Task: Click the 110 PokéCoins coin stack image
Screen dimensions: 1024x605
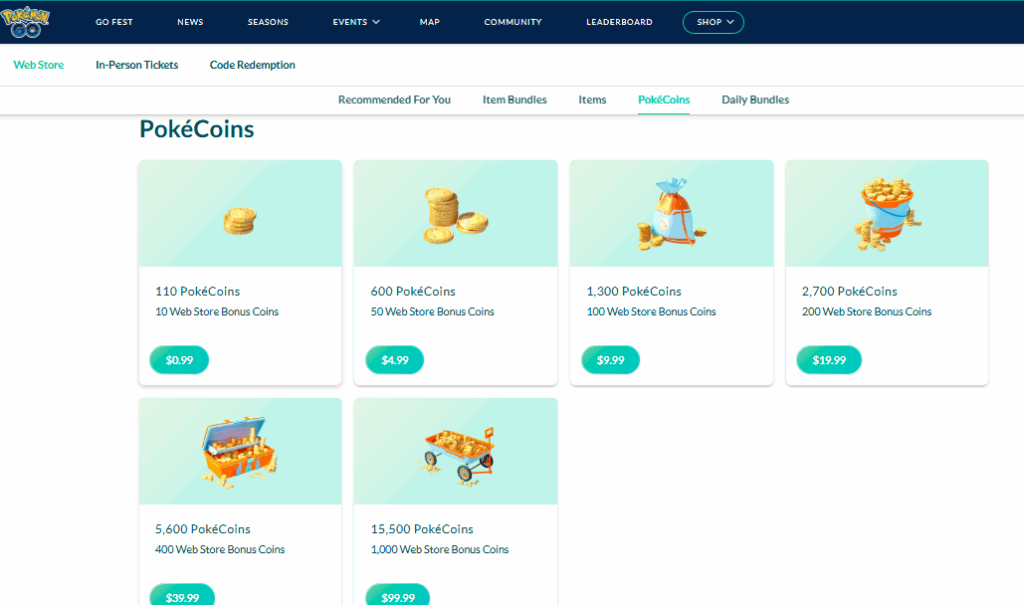Action: (240, 221)
